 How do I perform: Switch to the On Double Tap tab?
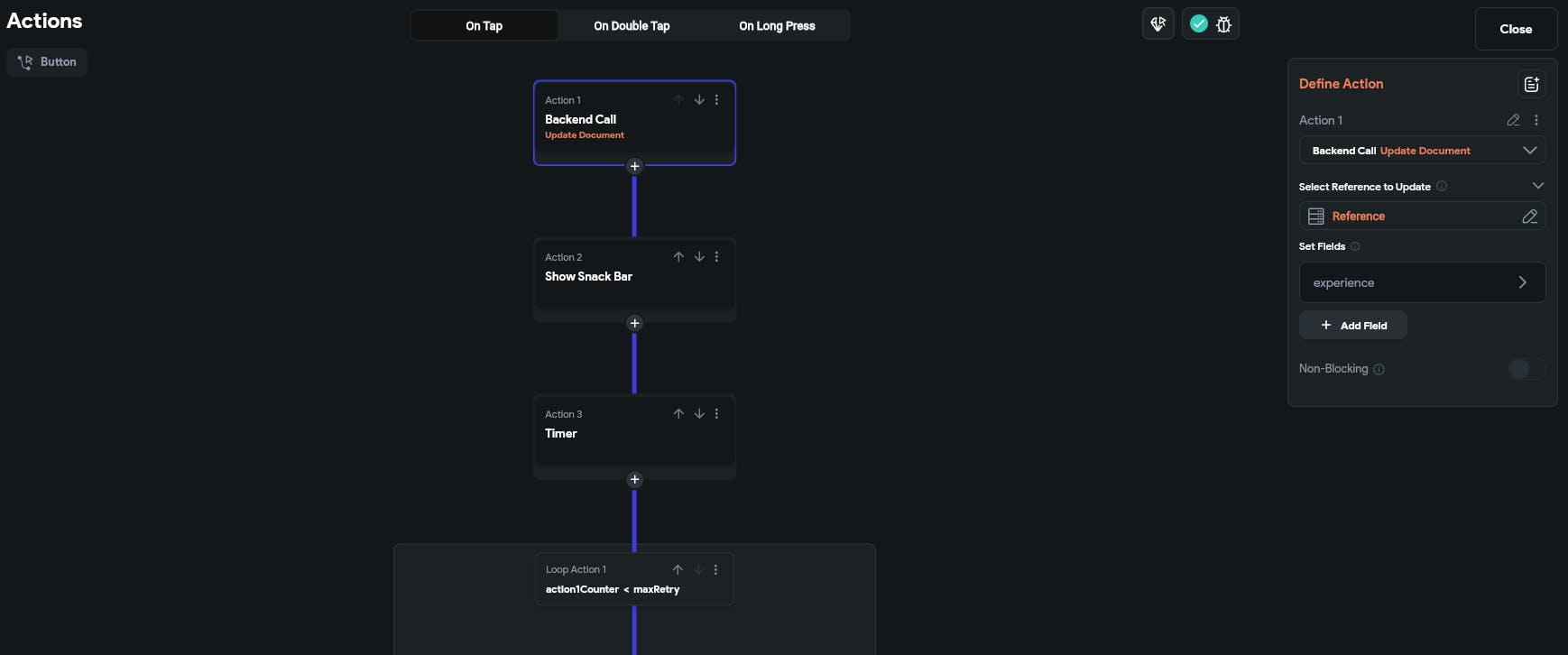[632, 26]
